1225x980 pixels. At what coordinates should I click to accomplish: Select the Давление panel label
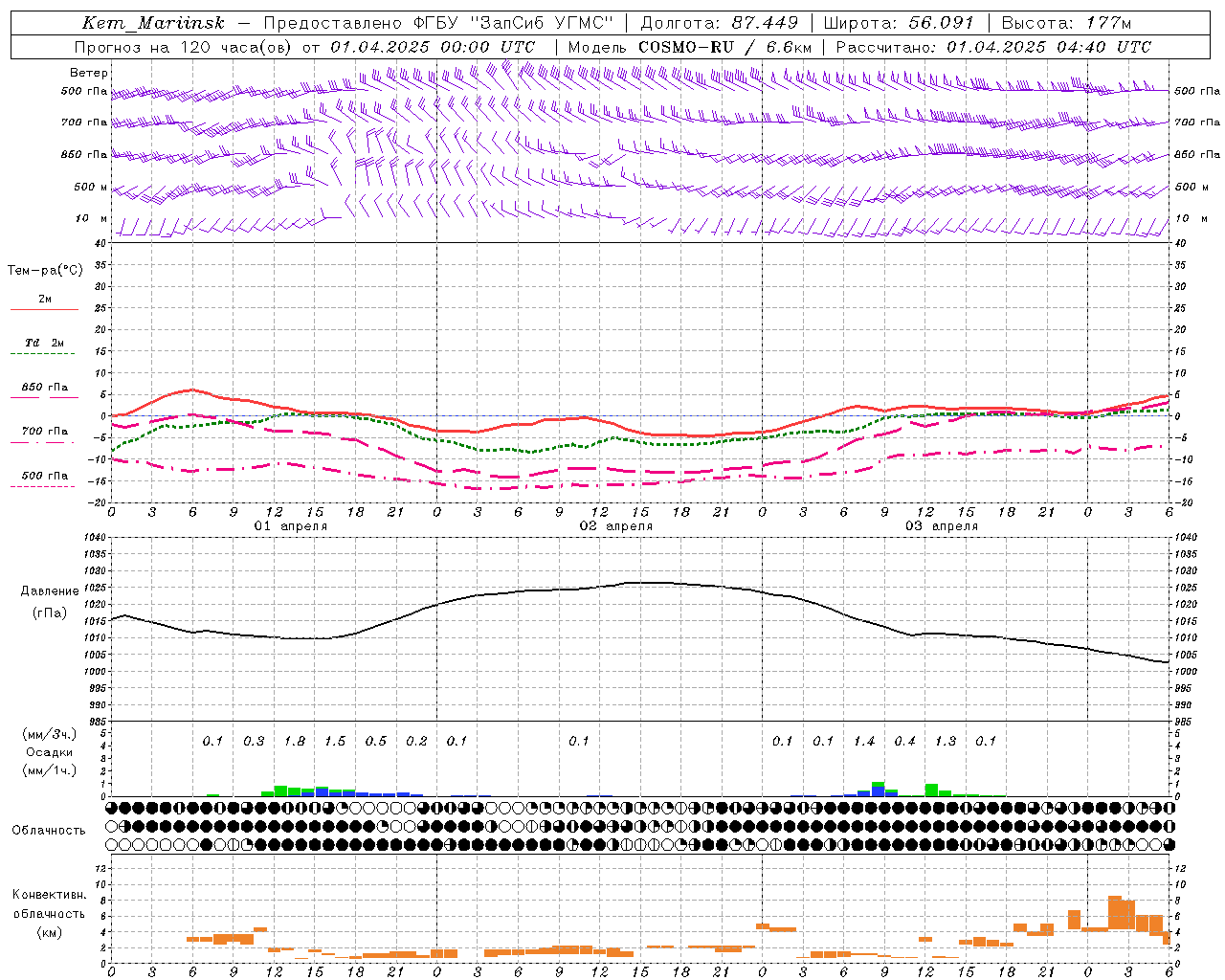(50, 591)
